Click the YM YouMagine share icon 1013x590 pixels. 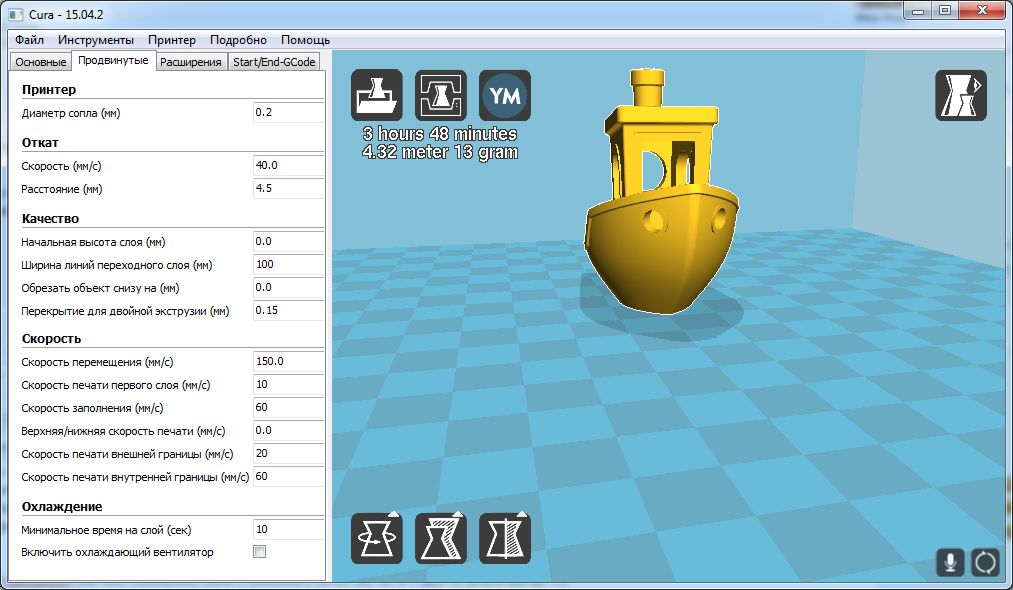pyautogui.click(x=505, y=95)
